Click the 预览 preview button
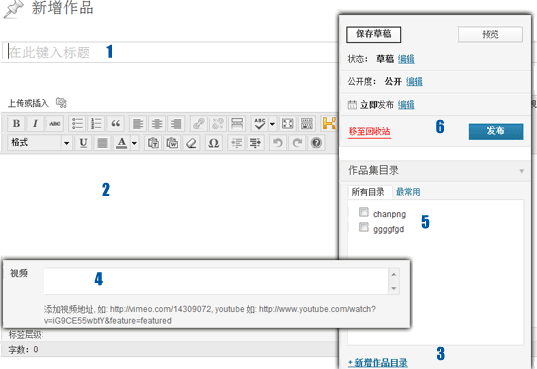The width and height of the screenshot is (537, 369). pyautogui.click(x=490, y=34)
